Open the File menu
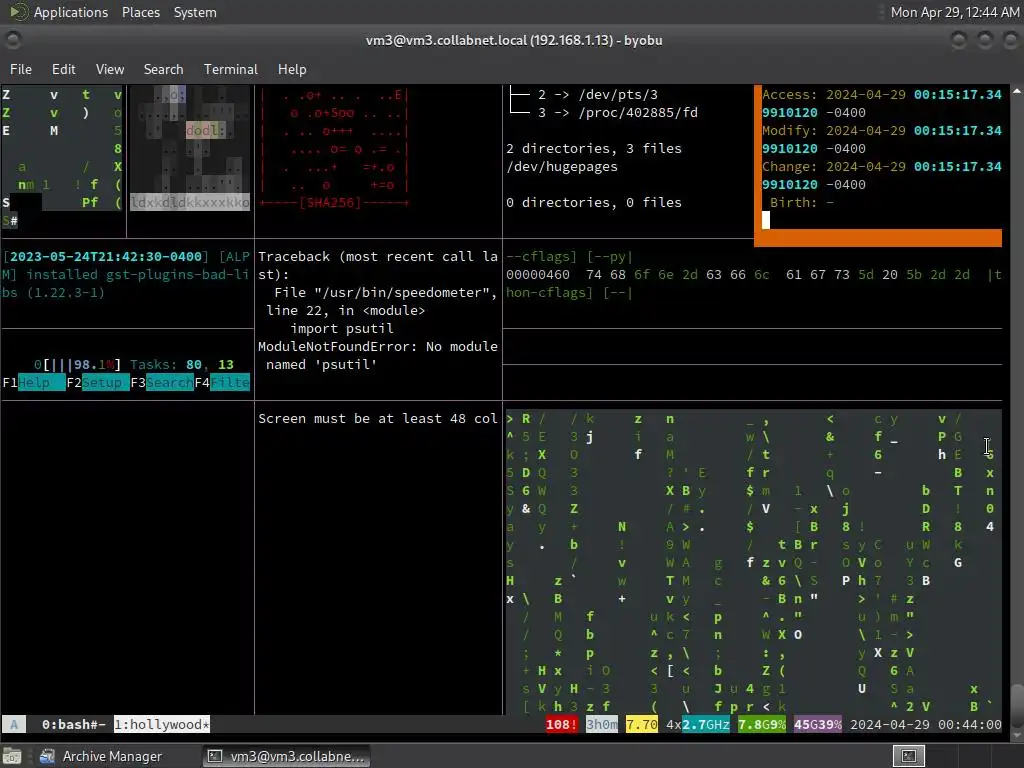This screenshot has height=768, width=1024. pos(21,69)
